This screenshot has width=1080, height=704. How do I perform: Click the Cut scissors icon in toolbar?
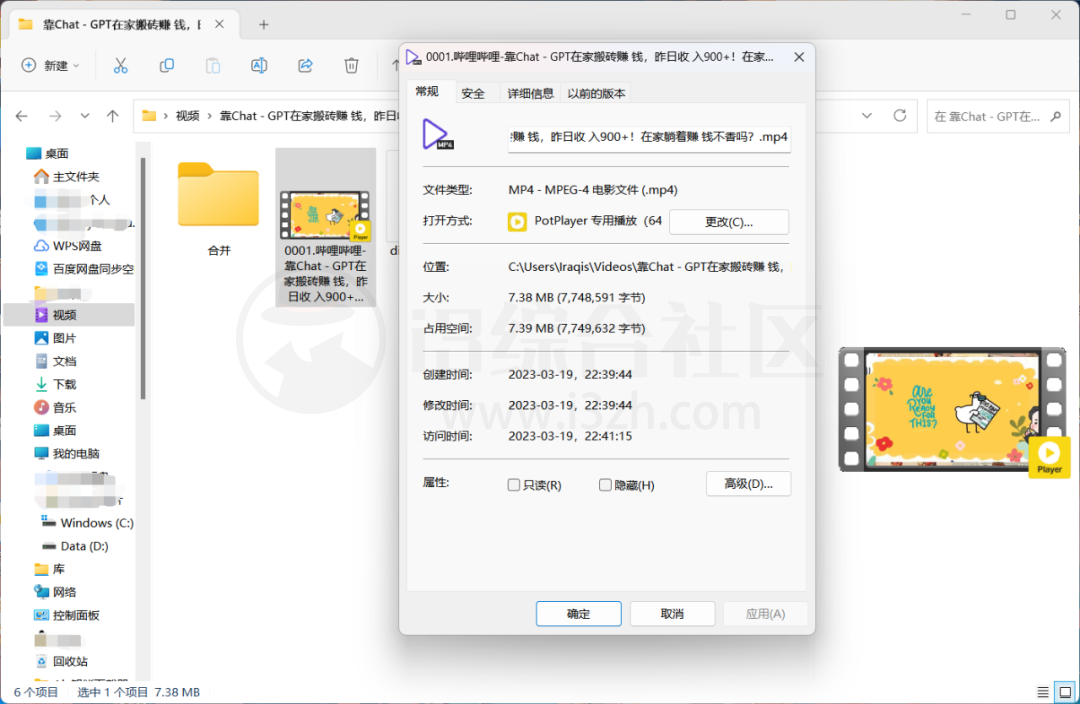point(121,65)
